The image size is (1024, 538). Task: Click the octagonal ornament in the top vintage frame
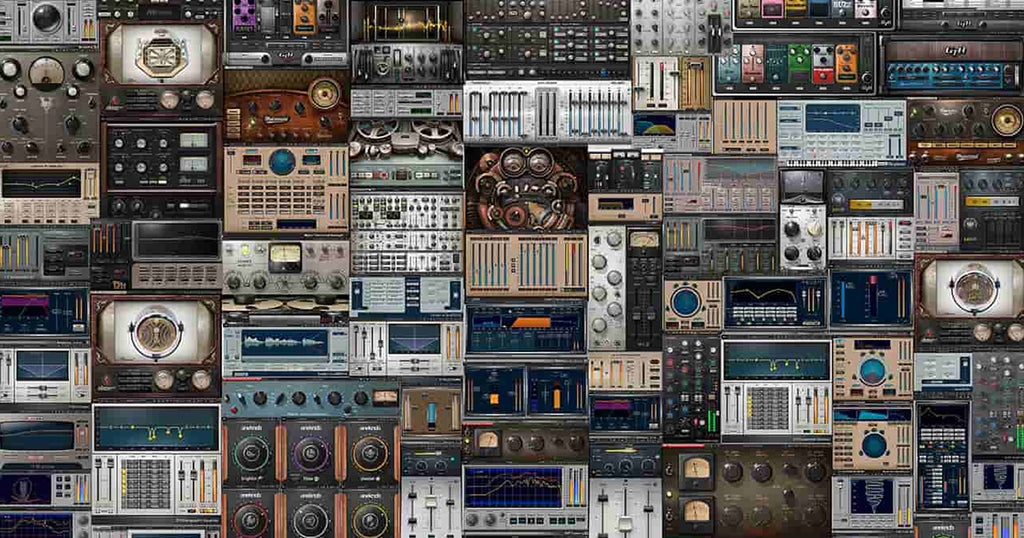[x=162, y=53]
